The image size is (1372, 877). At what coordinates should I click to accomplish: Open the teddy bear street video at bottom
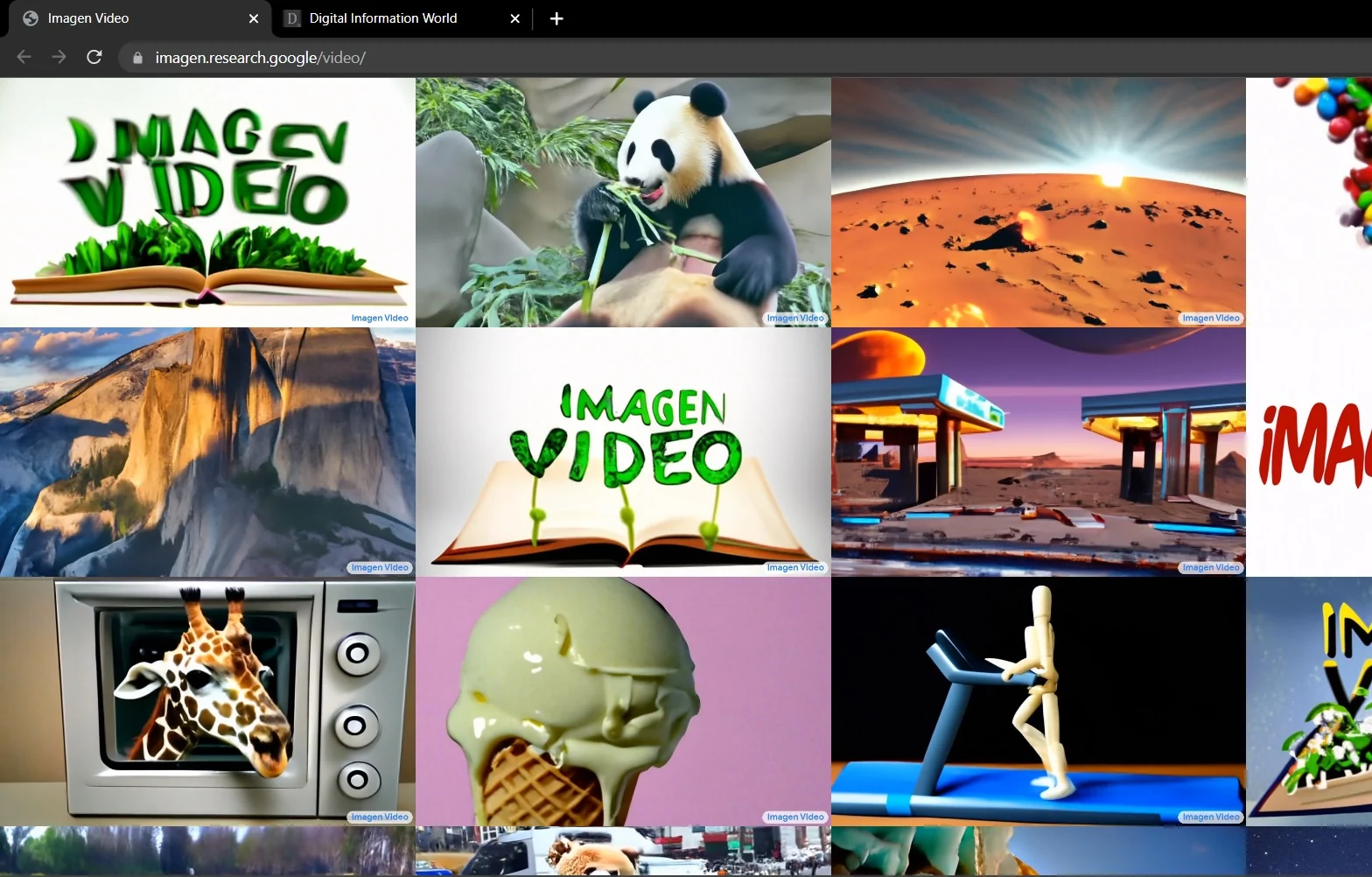[623, 852]
